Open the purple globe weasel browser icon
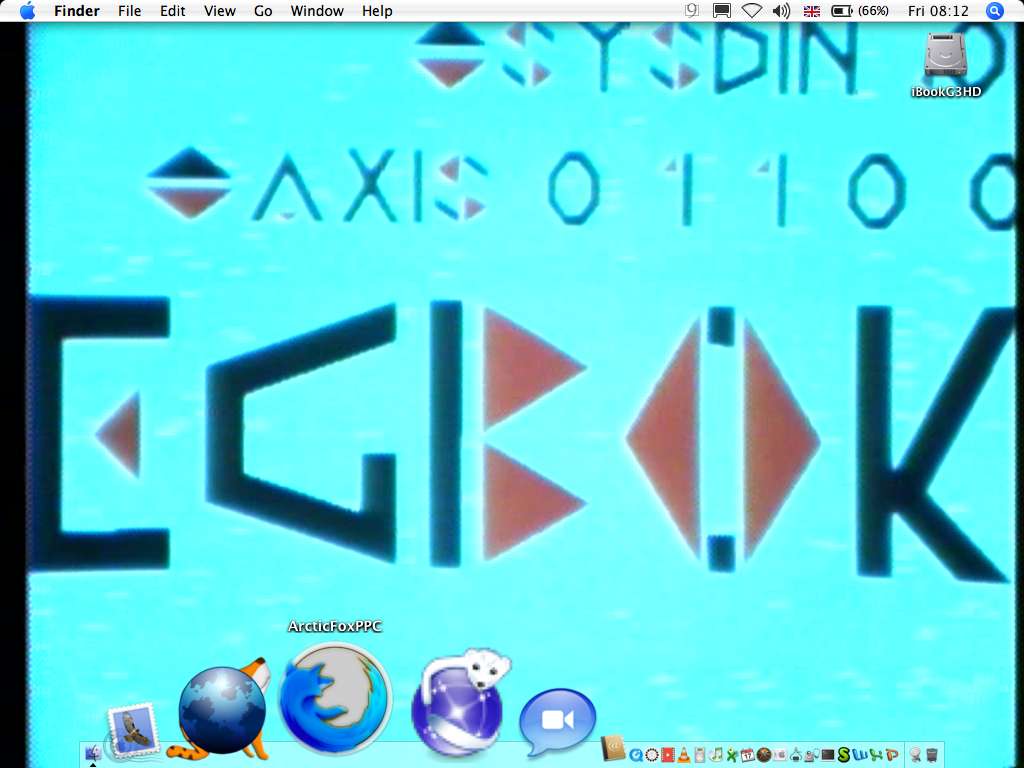This screenshot has height=768, width=1024. coord(460,702)
